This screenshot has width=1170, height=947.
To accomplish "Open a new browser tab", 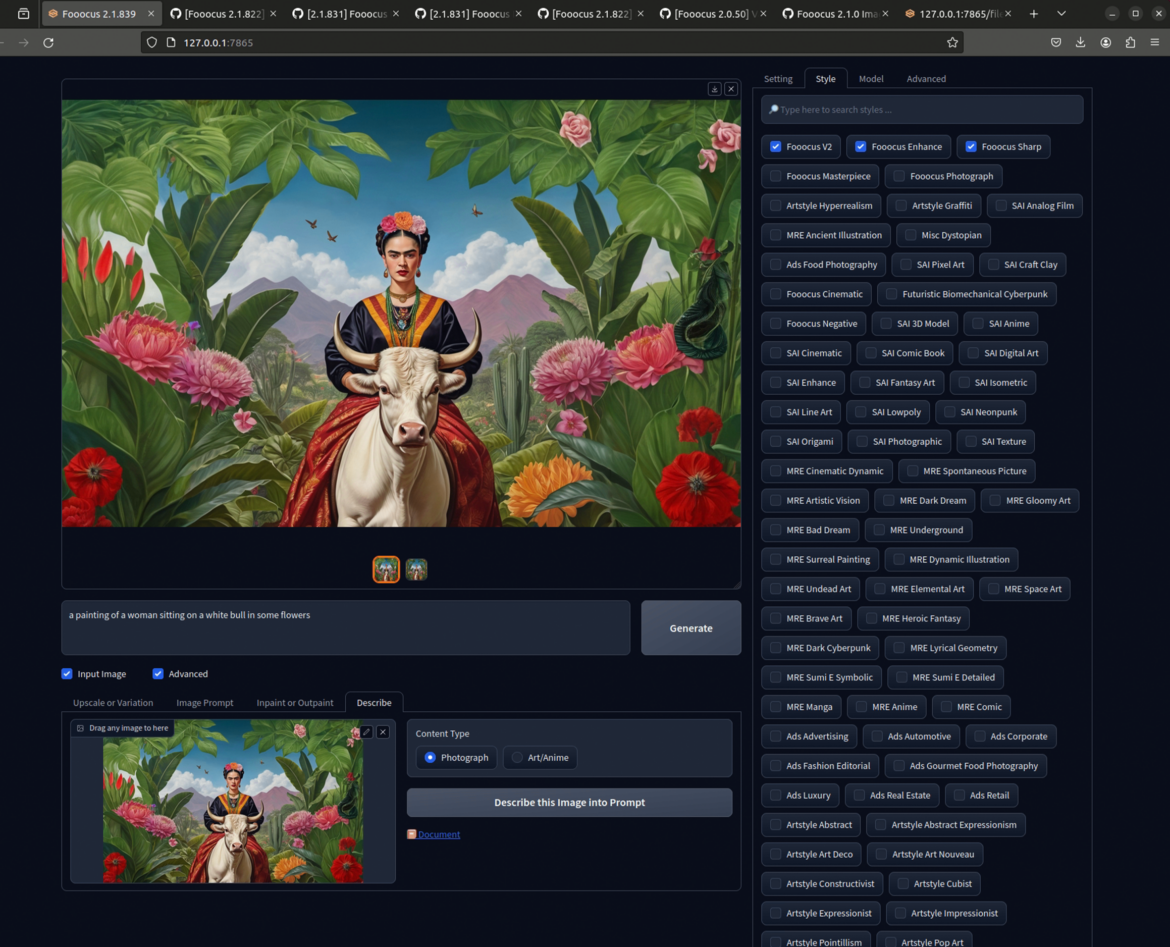I will (x=1033, y=13).
